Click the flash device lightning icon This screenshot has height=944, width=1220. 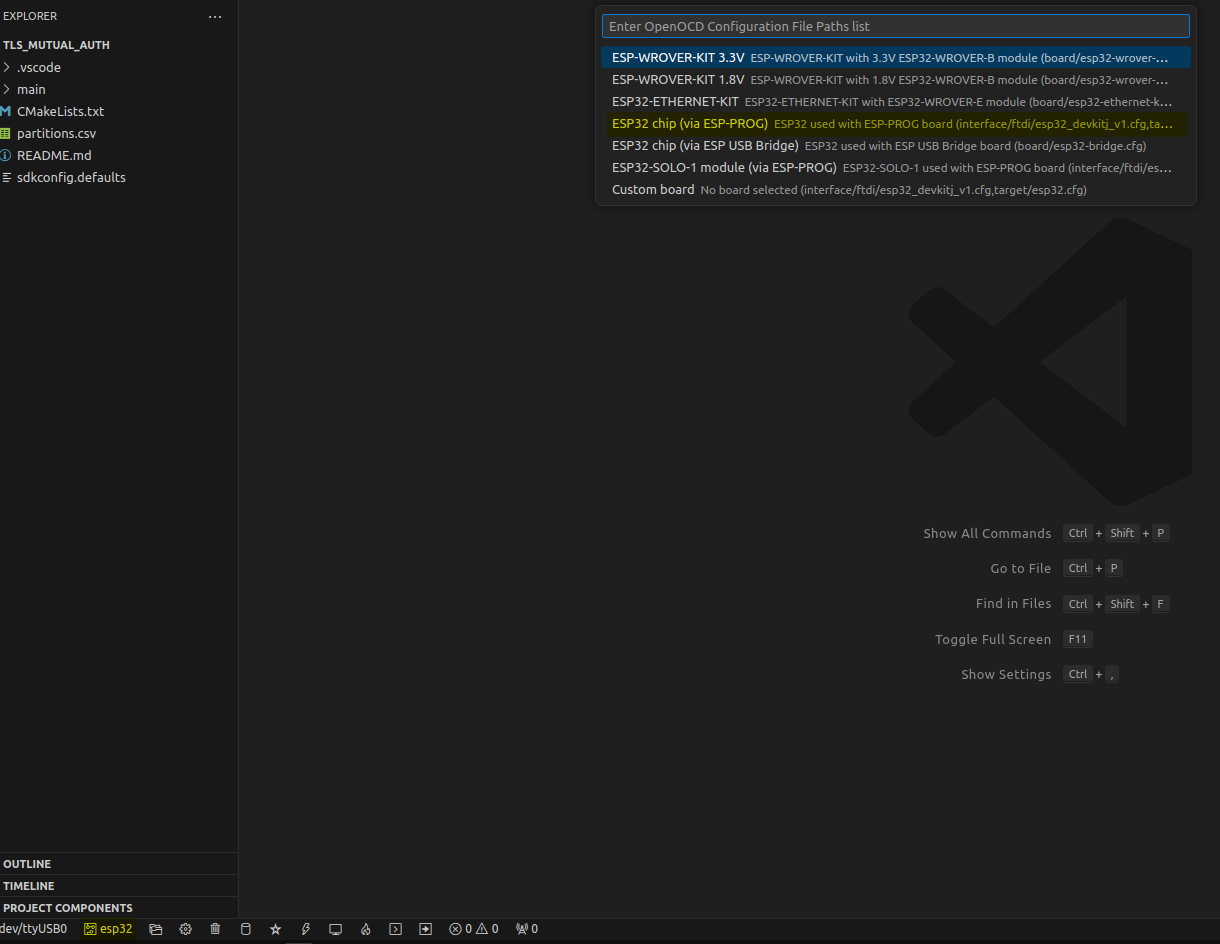(306, 929)
